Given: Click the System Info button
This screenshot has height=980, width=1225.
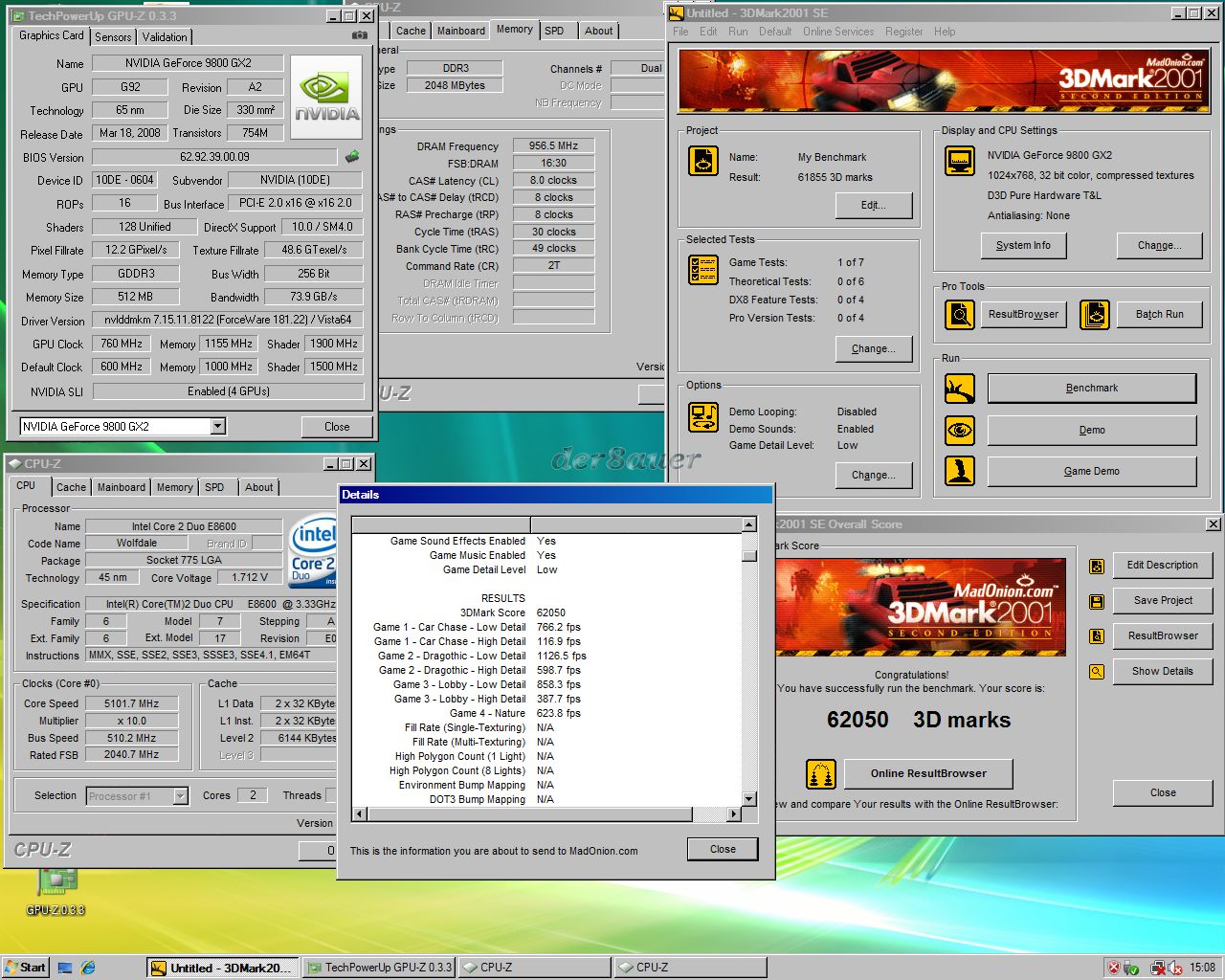Looking at the screenshot, I should point(1023,246).
